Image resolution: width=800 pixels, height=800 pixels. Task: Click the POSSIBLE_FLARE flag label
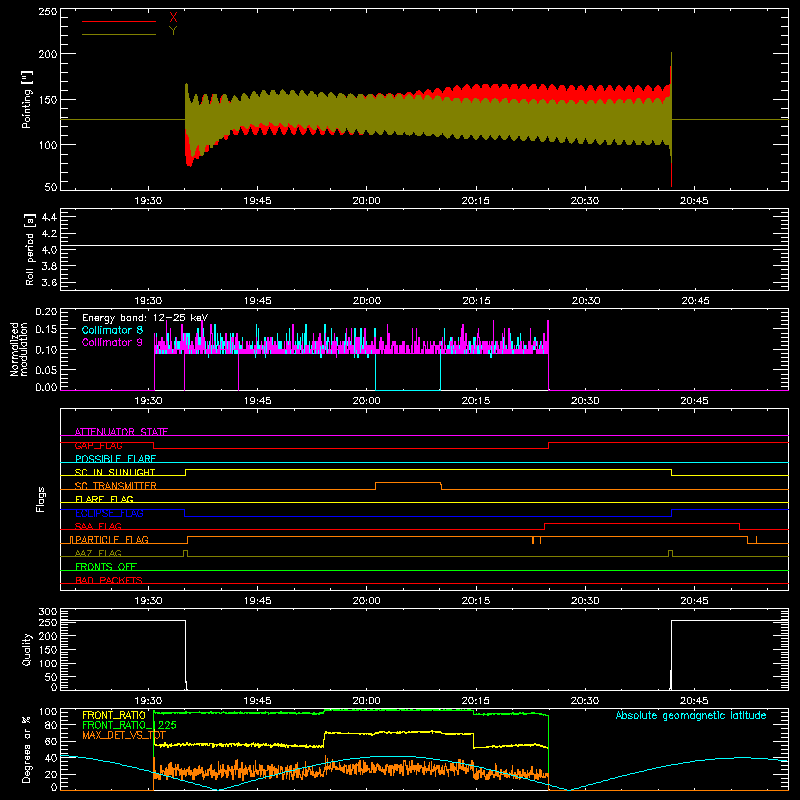click(115, 459)
